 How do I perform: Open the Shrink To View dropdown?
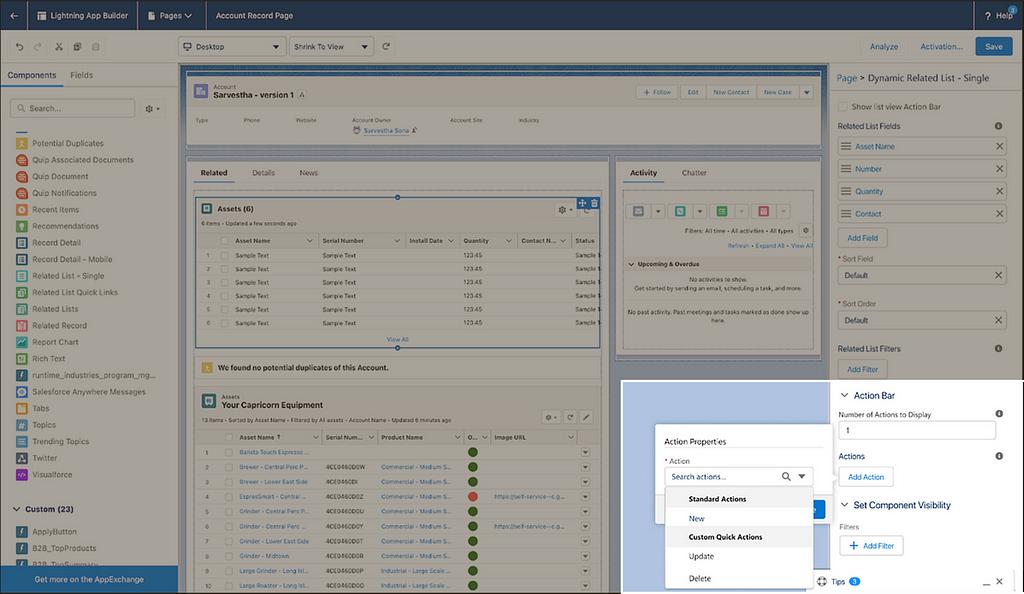click(x=331, y=47)
